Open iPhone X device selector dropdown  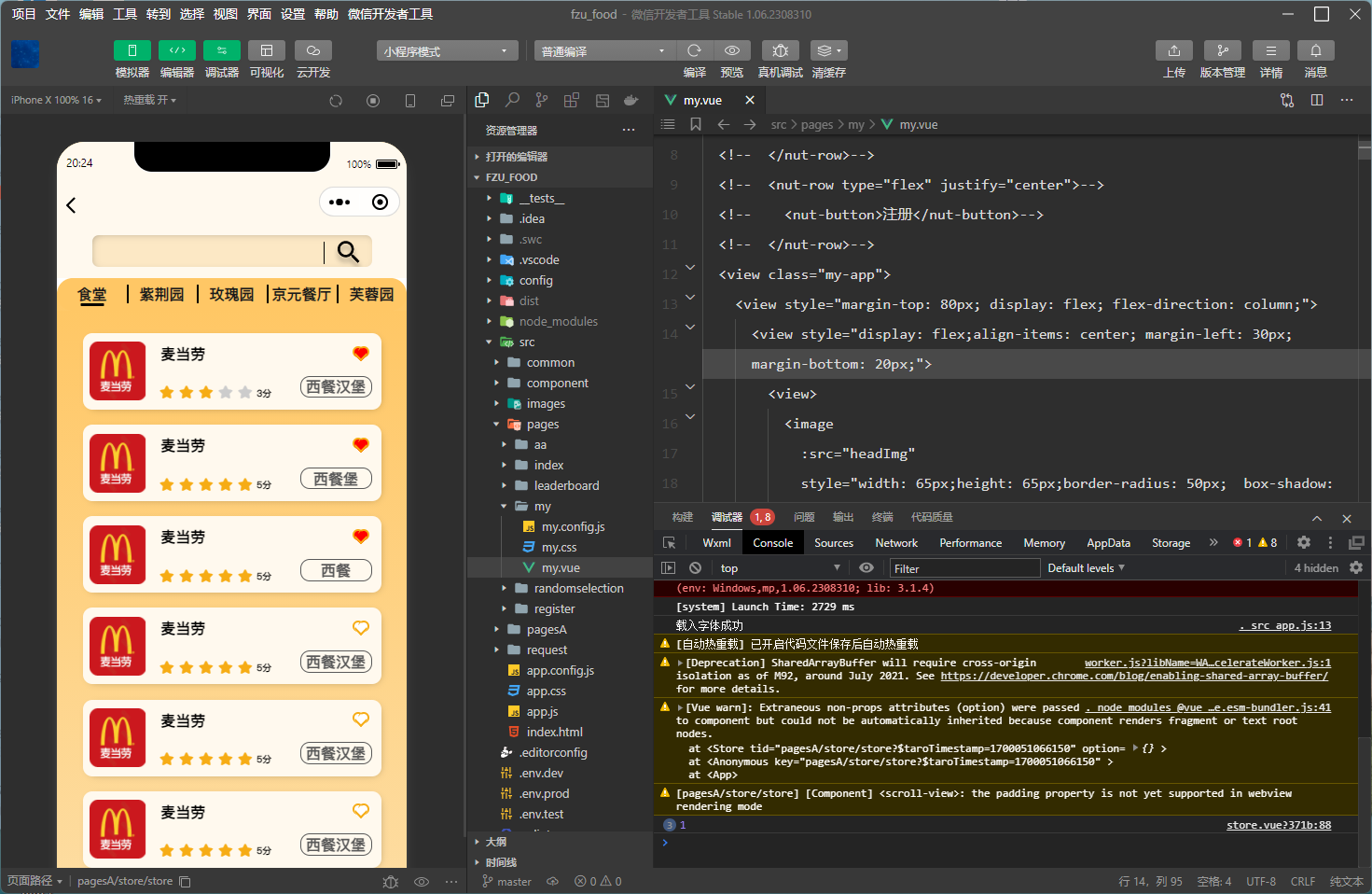56,100
